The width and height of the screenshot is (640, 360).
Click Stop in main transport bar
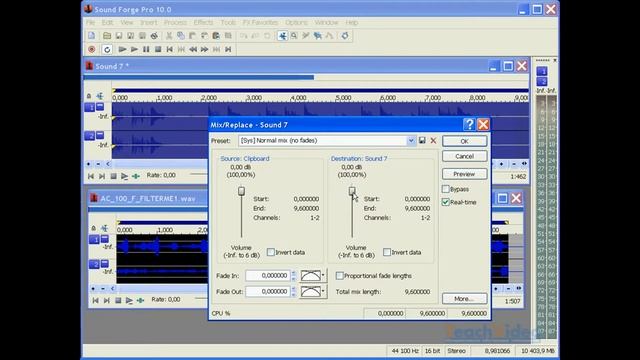tap(158, 49)
